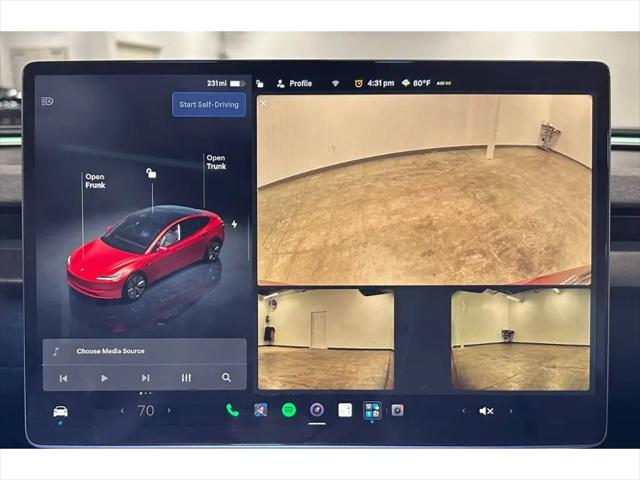Toggle the car lock icon above the roof
The height and width of the screenshot is (480, 640).
(x=151, y=173)
